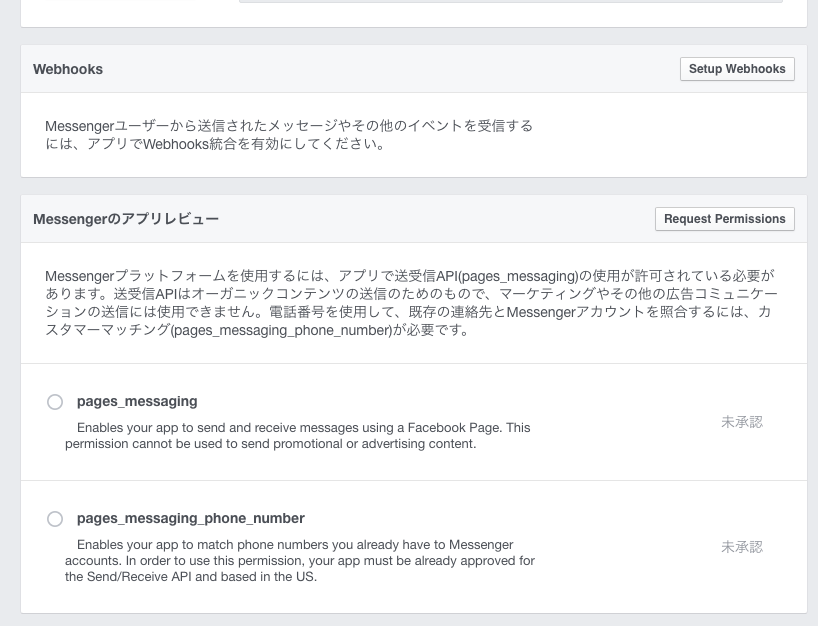Click the pages_messaging permission title

tap(137, 402)
